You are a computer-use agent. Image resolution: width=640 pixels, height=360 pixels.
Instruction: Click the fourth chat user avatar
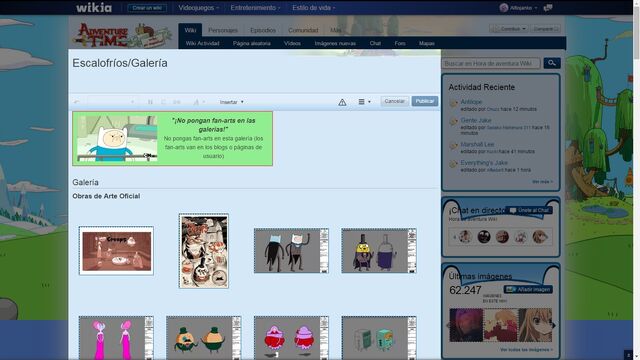pos(521,236)
